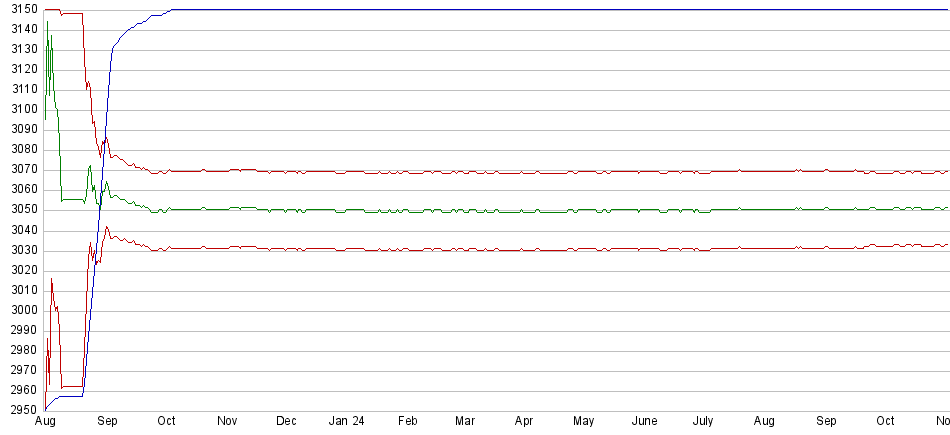This screenshot has height=435, width=950.
Task: Click the 'May' x-axis label
Action: [x=584, y=422]
